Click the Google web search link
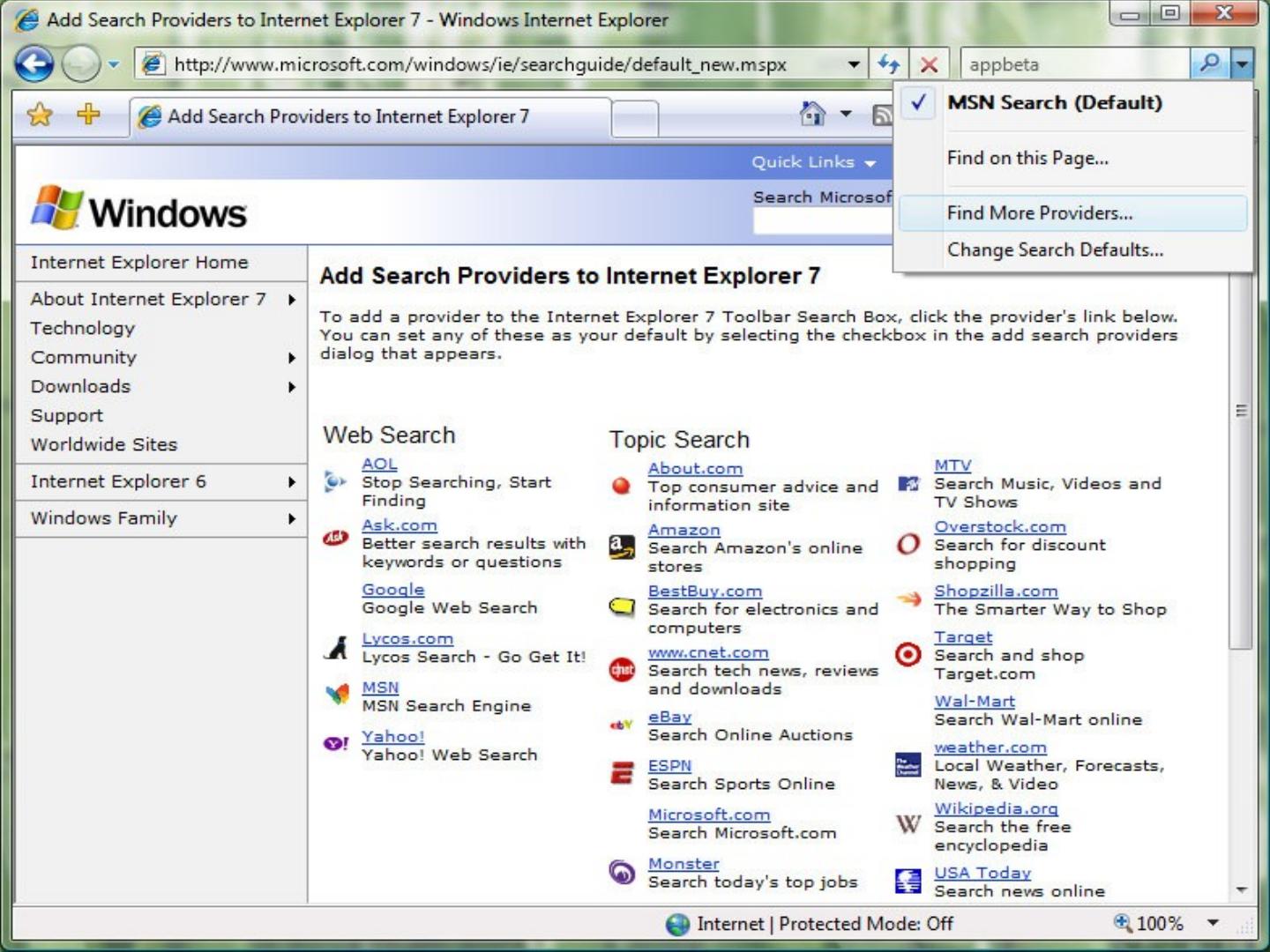Image resolution: width=1270 pixels, height=952 pixels. (392, 590)
